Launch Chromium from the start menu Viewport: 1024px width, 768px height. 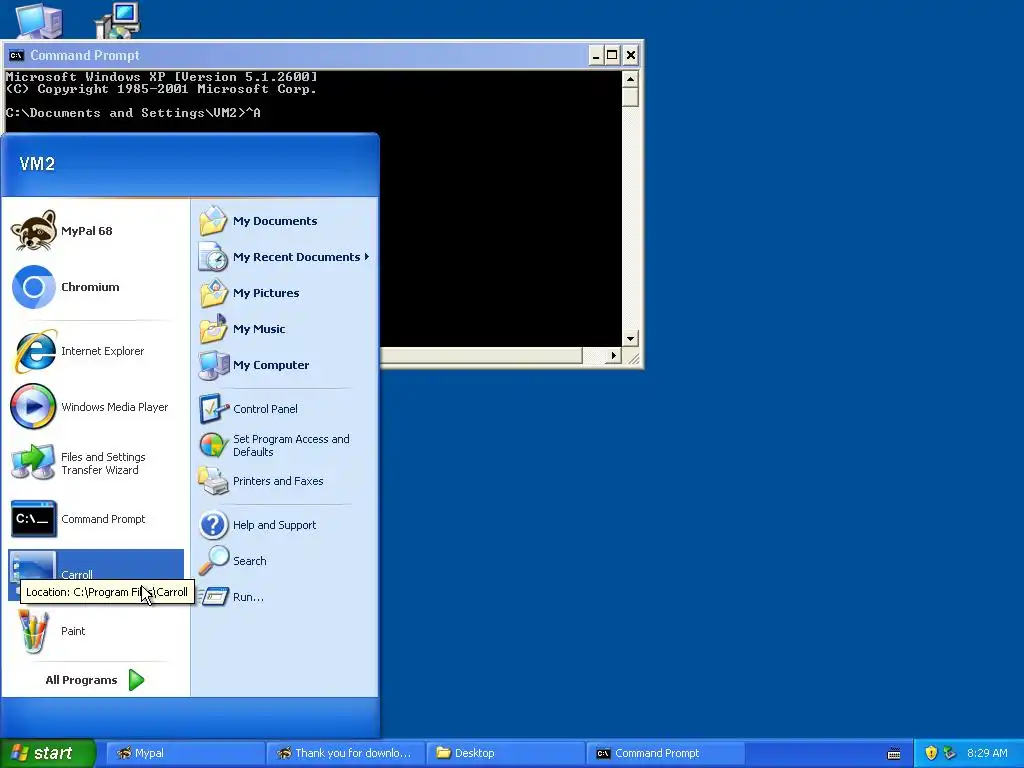pyautogui.click(x=95, y=287)
